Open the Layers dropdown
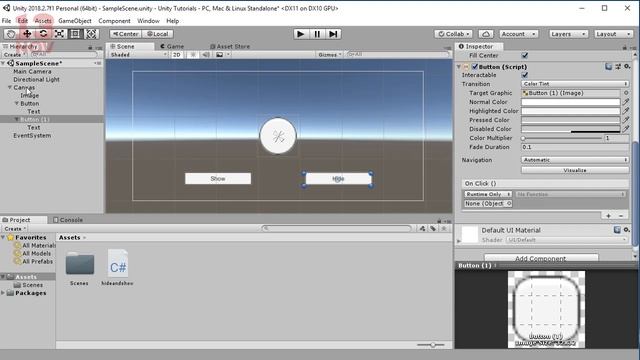Screen dimensions: 640x360 [569, 34]
